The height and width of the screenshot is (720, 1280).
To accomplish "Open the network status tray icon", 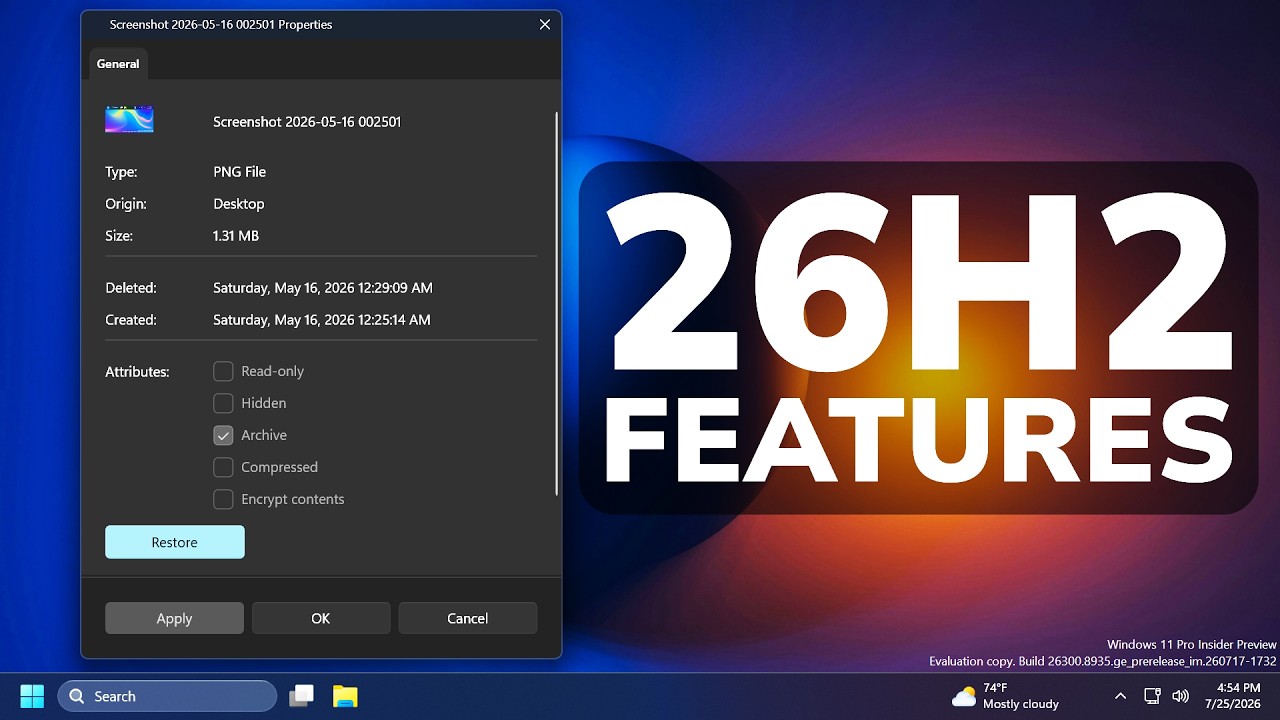I will click(1152, 696).
